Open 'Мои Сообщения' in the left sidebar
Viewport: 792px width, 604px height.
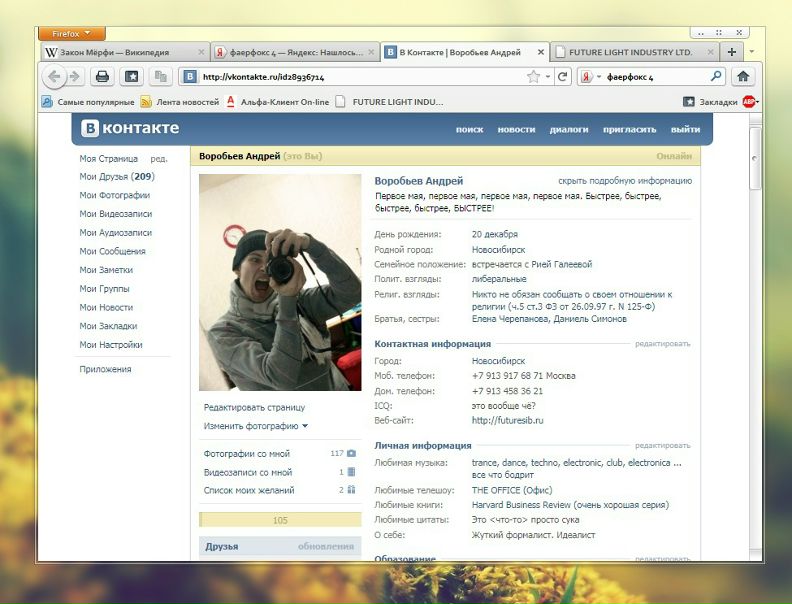[112, 251]
